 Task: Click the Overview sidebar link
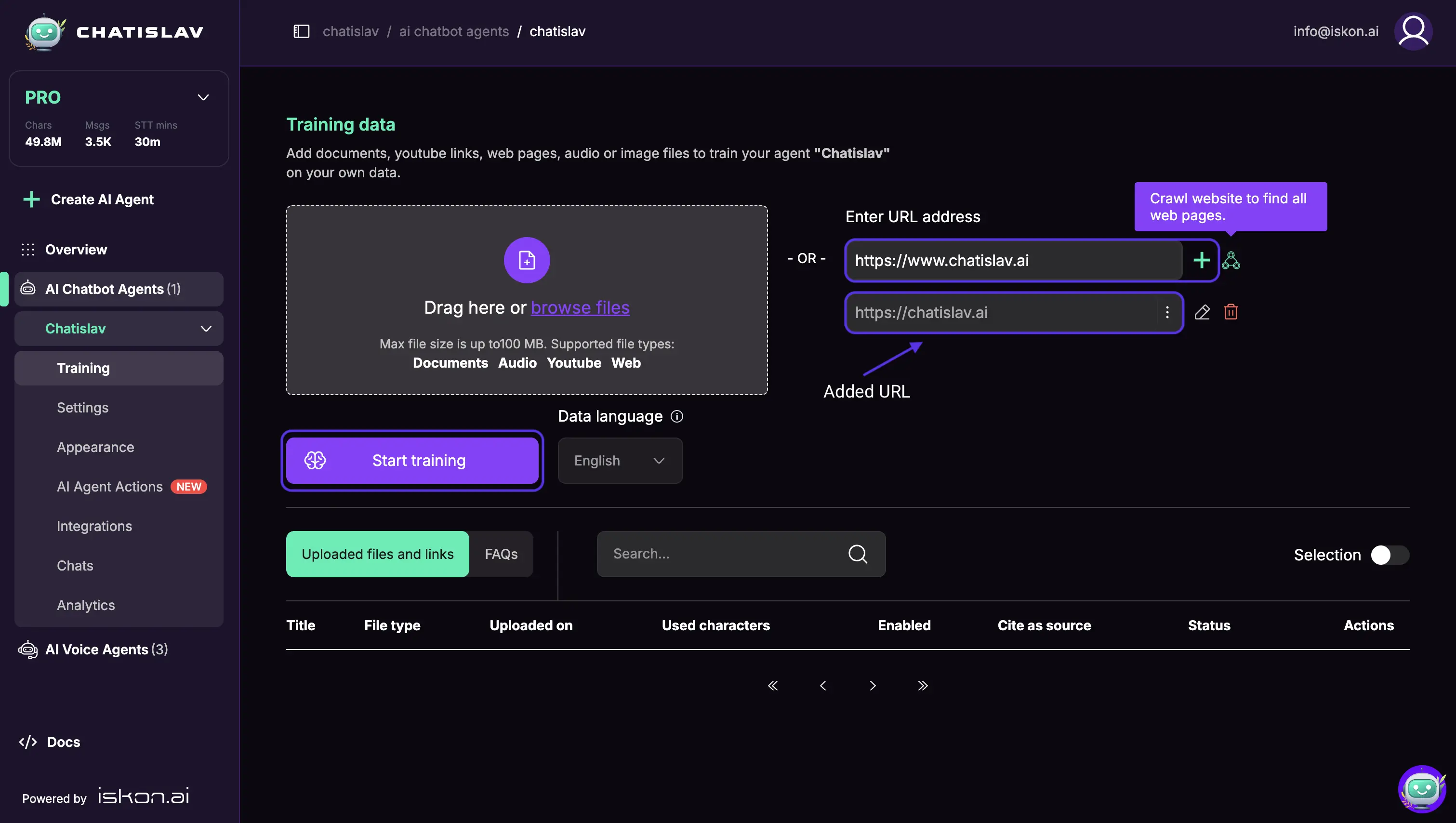point(76,249)
